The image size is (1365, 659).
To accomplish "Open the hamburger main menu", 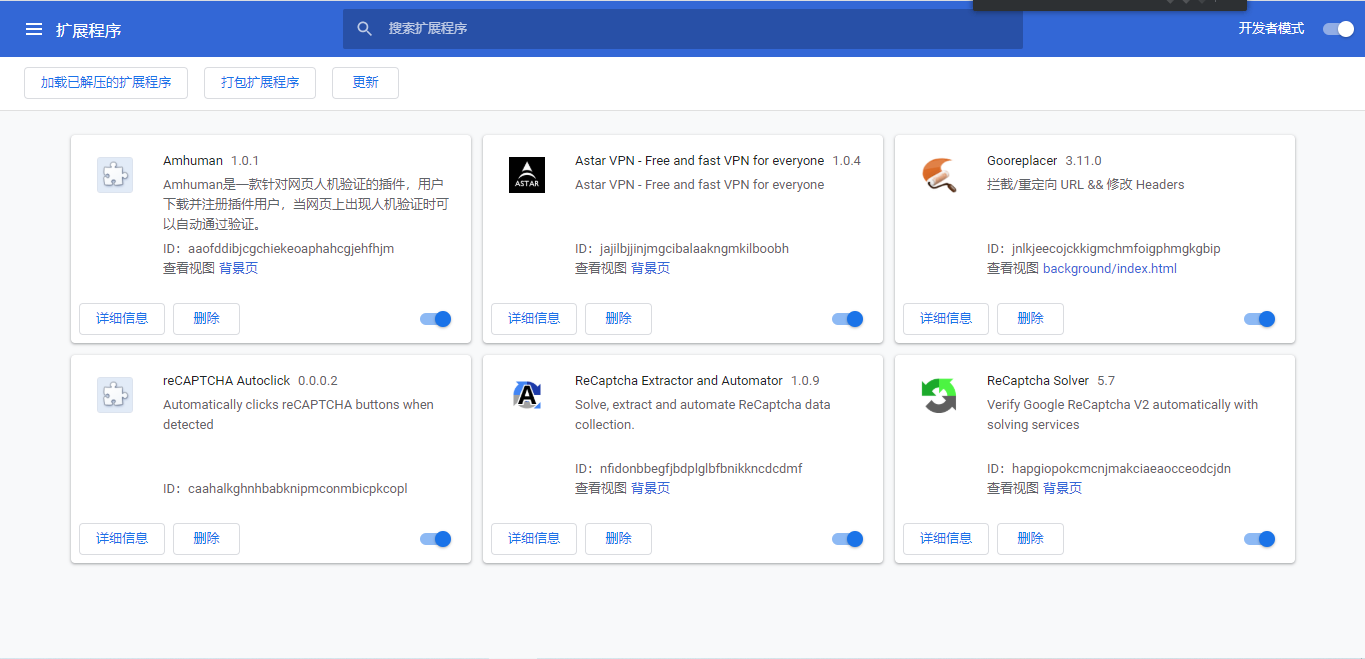I will coord(34,29).
